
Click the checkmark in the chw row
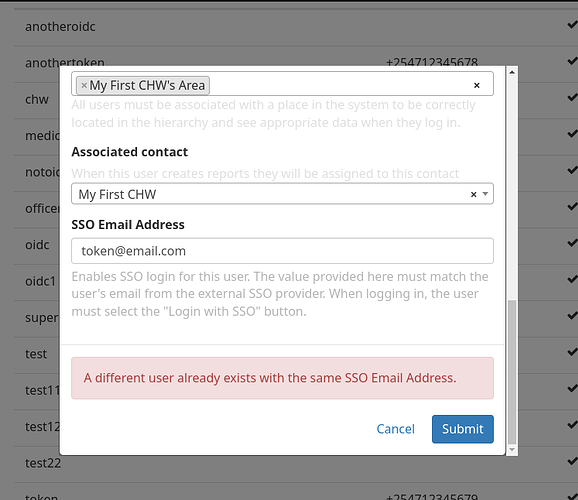[x=572, y=97]
